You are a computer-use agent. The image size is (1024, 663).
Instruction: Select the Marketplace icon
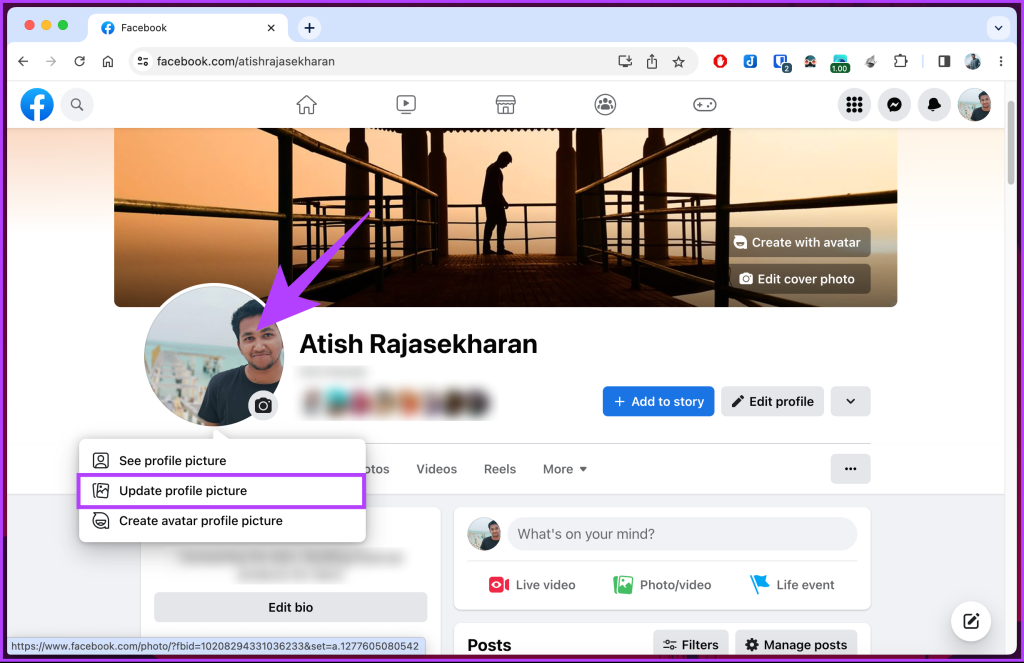pos(505,104)
